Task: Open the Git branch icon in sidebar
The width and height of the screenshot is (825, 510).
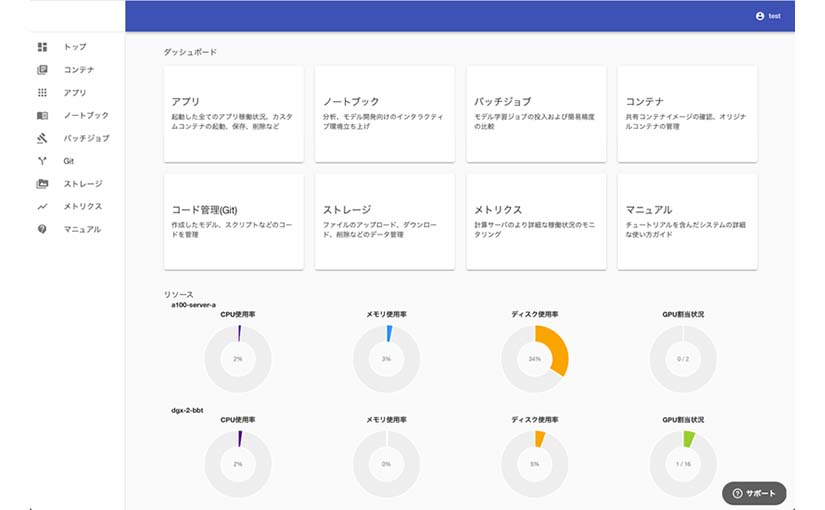Action: tap(42, 161)
